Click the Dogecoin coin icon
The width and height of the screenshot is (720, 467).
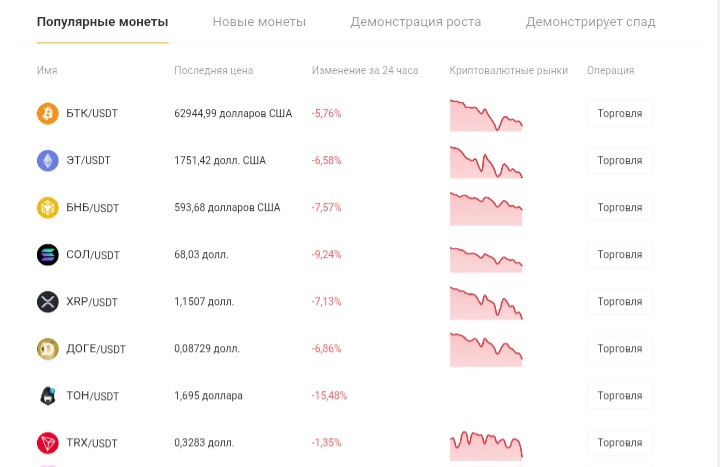(48, 349)
